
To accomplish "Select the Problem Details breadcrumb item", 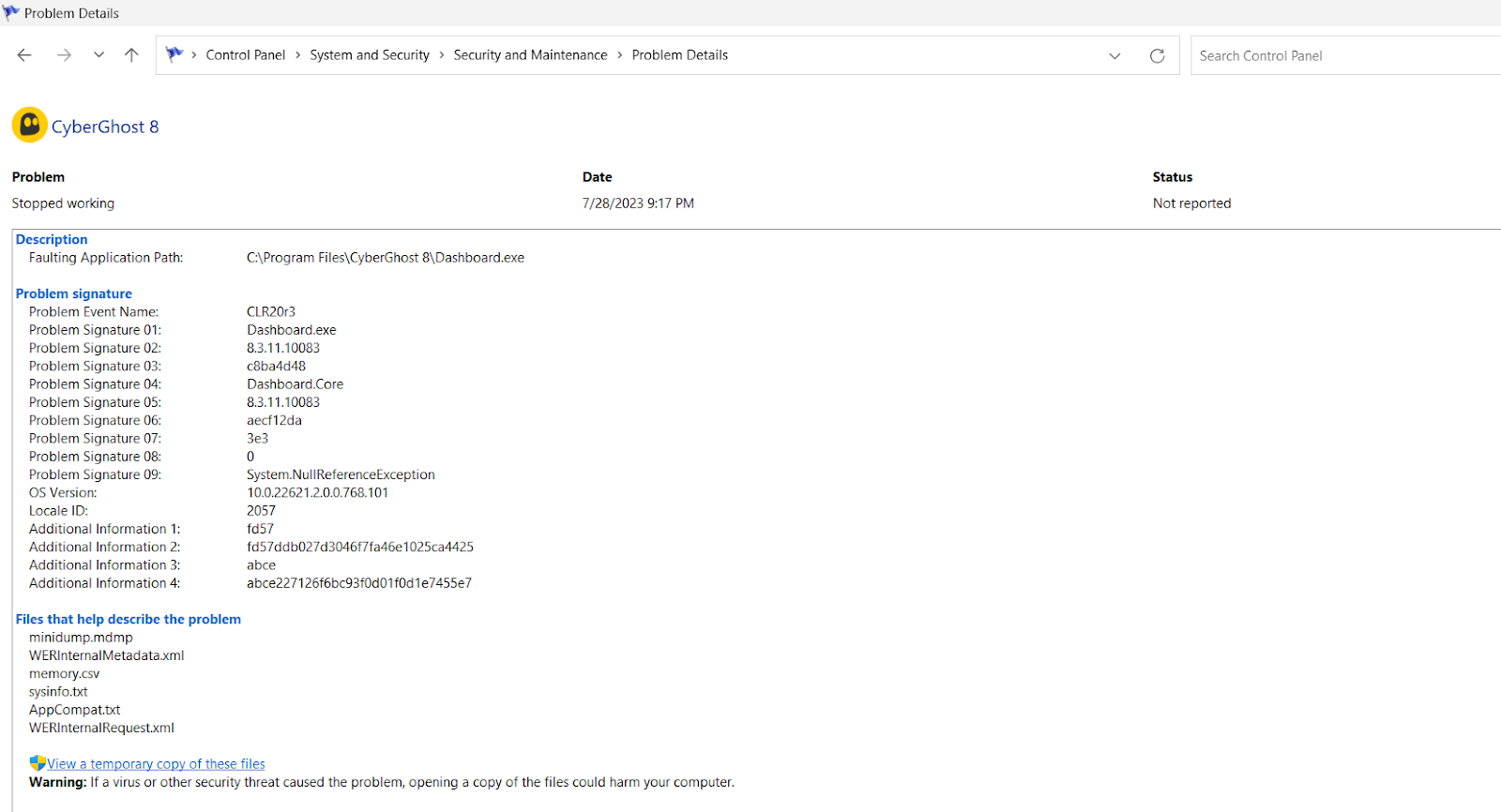I will coord(679,55).
